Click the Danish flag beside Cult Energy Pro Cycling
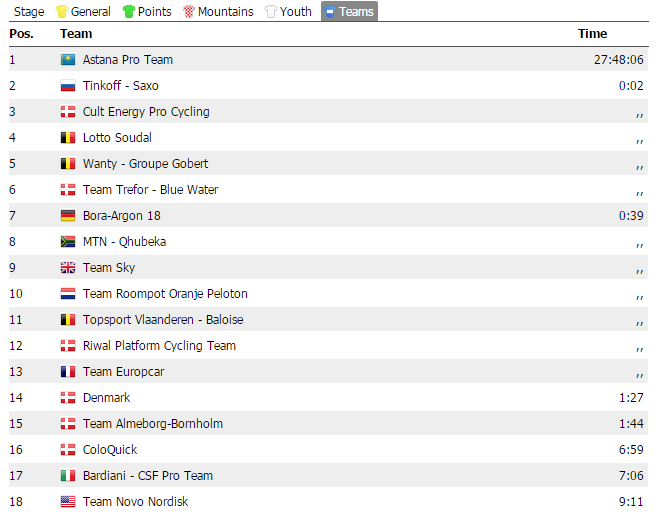Screen dimensions: 664x525 68,112
